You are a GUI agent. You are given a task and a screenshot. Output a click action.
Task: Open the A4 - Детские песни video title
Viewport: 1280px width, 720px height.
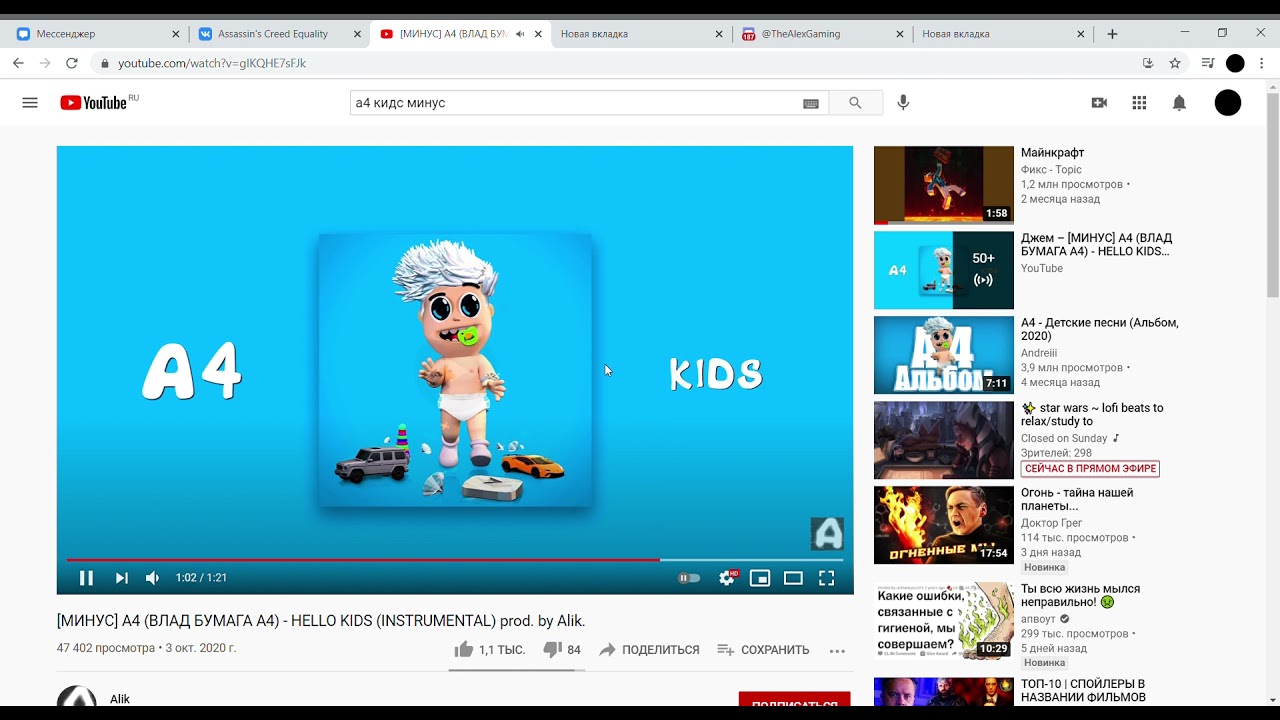pyautogui.click(x=1099, y=329)
